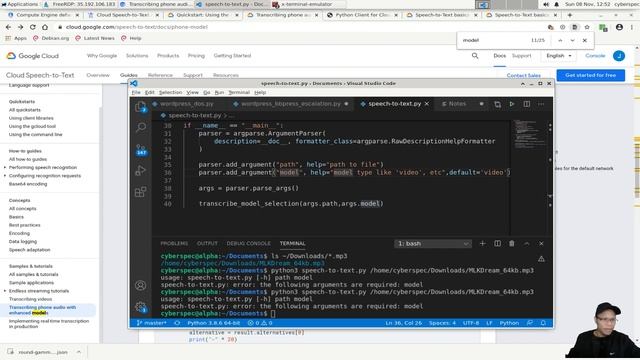
Task: Open the VS Code Explorer view
Action: click(141, 107)
